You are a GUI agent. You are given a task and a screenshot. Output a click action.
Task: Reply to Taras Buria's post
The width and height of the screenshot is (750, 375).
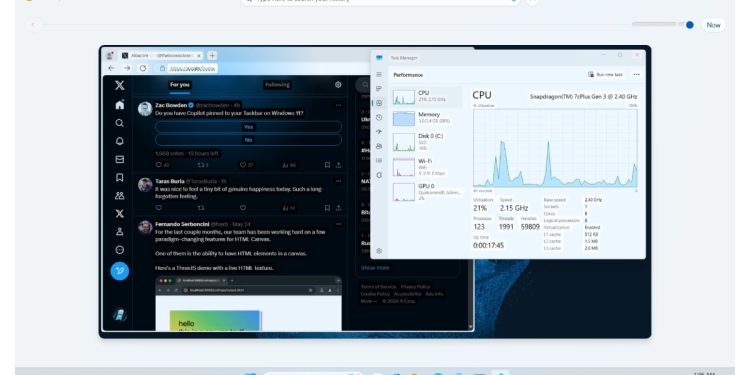(x=159, y=208)
